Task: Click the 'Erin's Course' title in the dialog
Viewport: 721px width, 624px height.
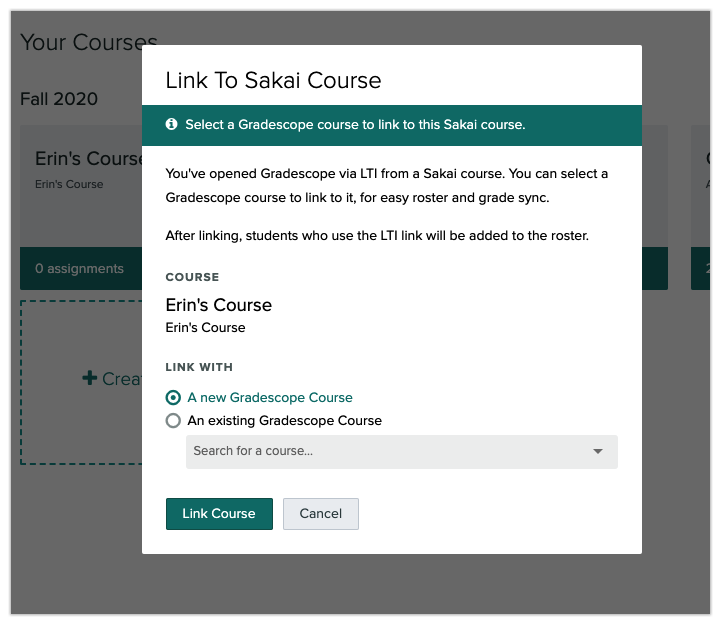Action: coord(218,305)
